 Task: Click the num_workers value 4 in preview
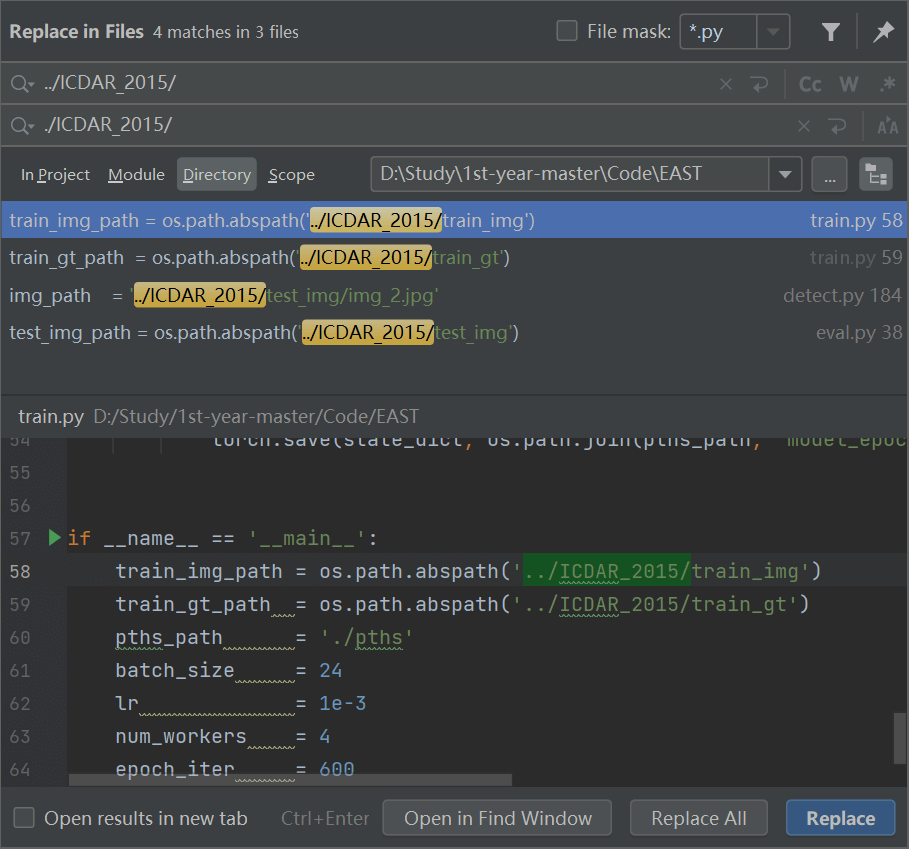[x=325, y=737]
